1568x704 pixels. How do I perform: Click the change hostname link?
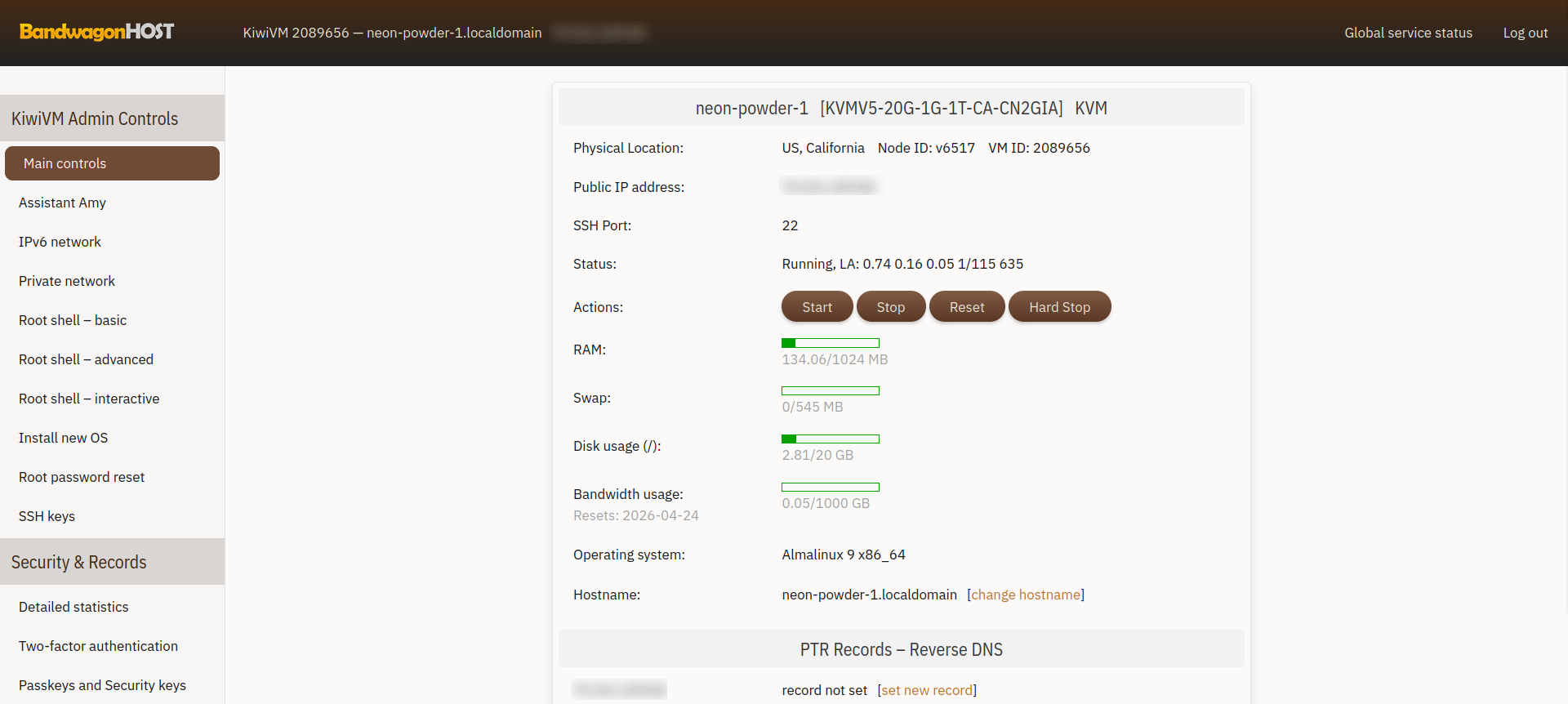(1026, 595)
